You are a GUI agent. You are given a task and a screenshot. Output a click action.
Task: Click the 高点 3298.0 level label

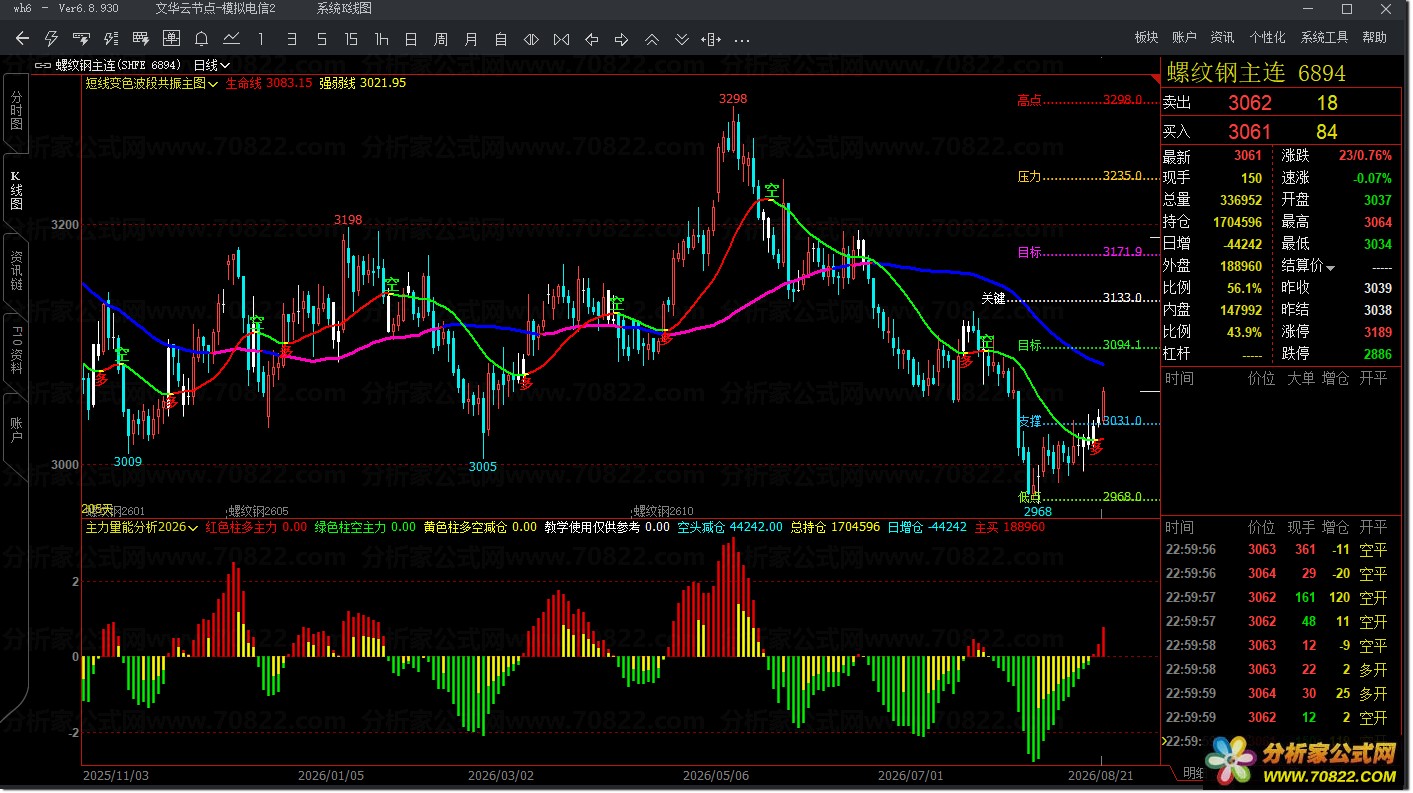1081,100
